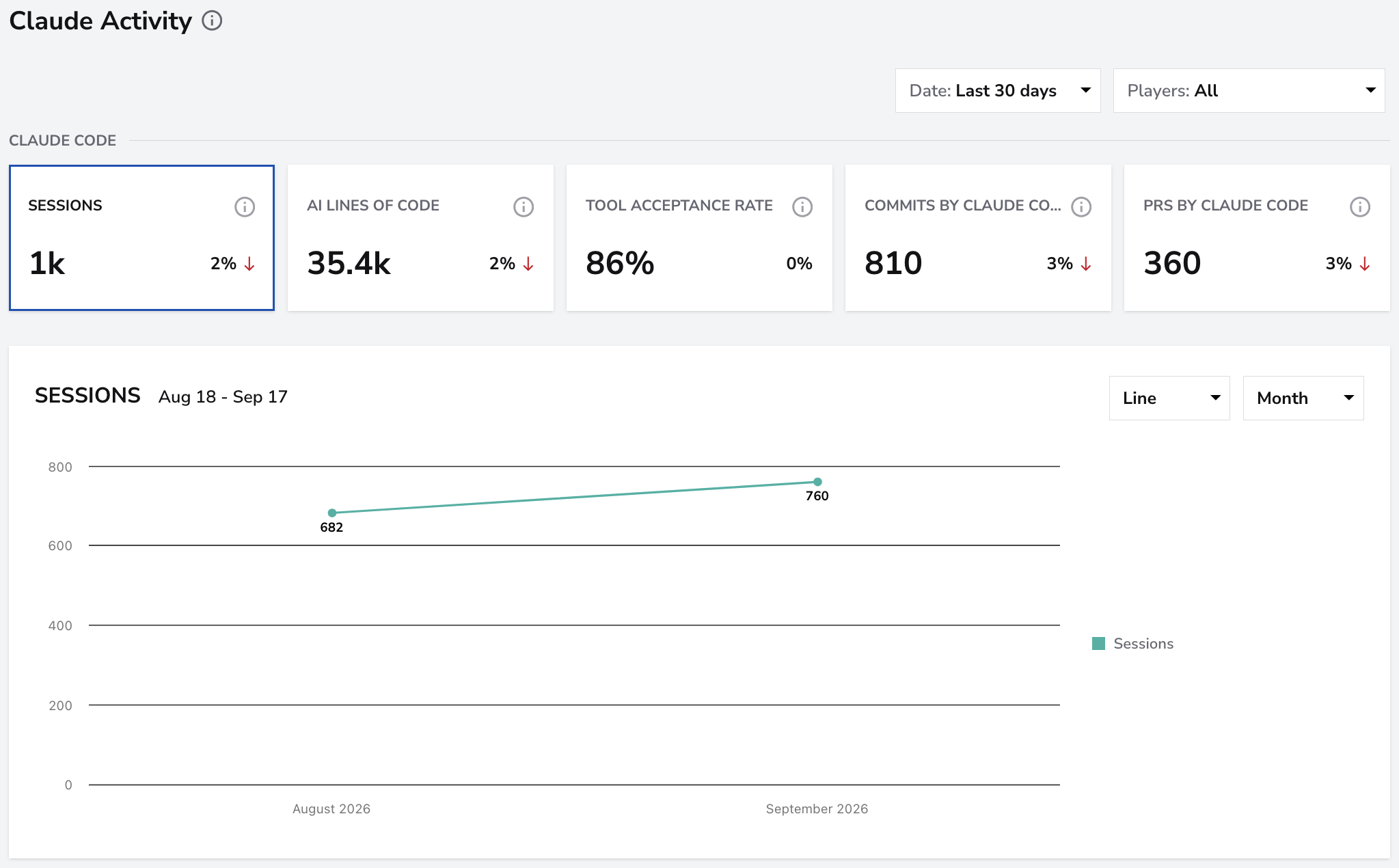Expand the Players: All dropdown
Viewport: 1399px width, 868px height.
[x=1249, y=90]
